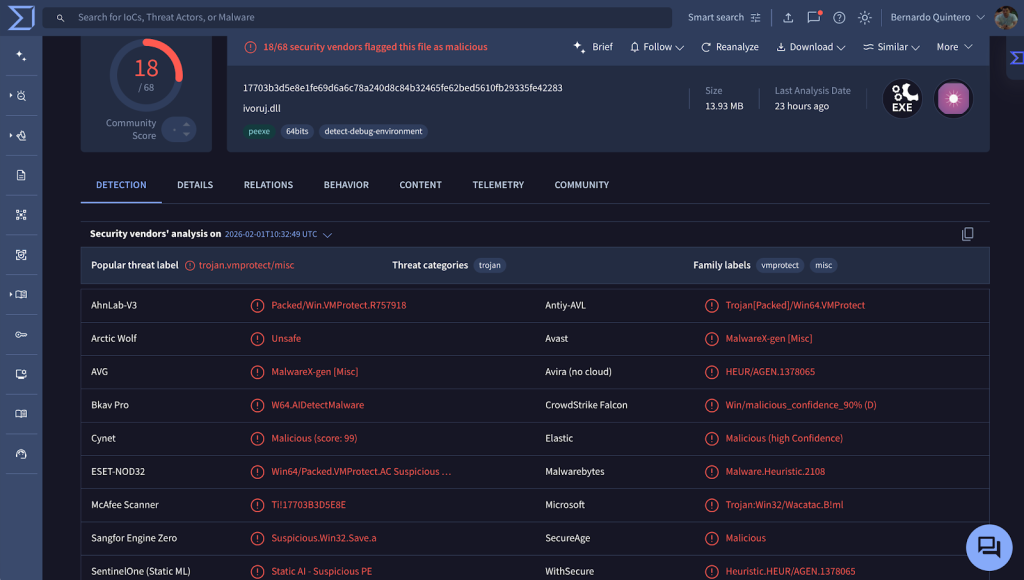Select the AI sparkles icon in the sidebar
The image size is (1024, 580).
pyautogui.click(x=21, y=56)
